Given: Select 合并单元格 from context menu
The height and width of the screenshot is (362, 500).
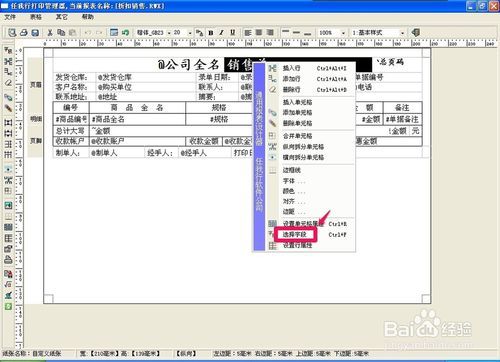Looking at the screenshot, I should [297, 136].
